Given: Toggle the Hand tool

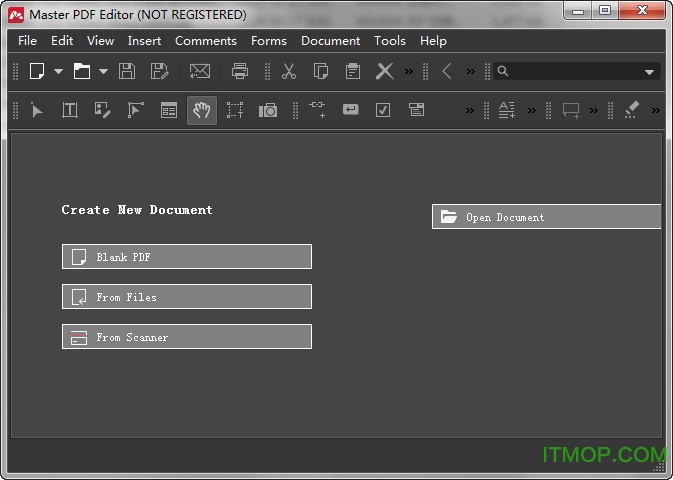Looking at the screenshot, I should point(202,110).
